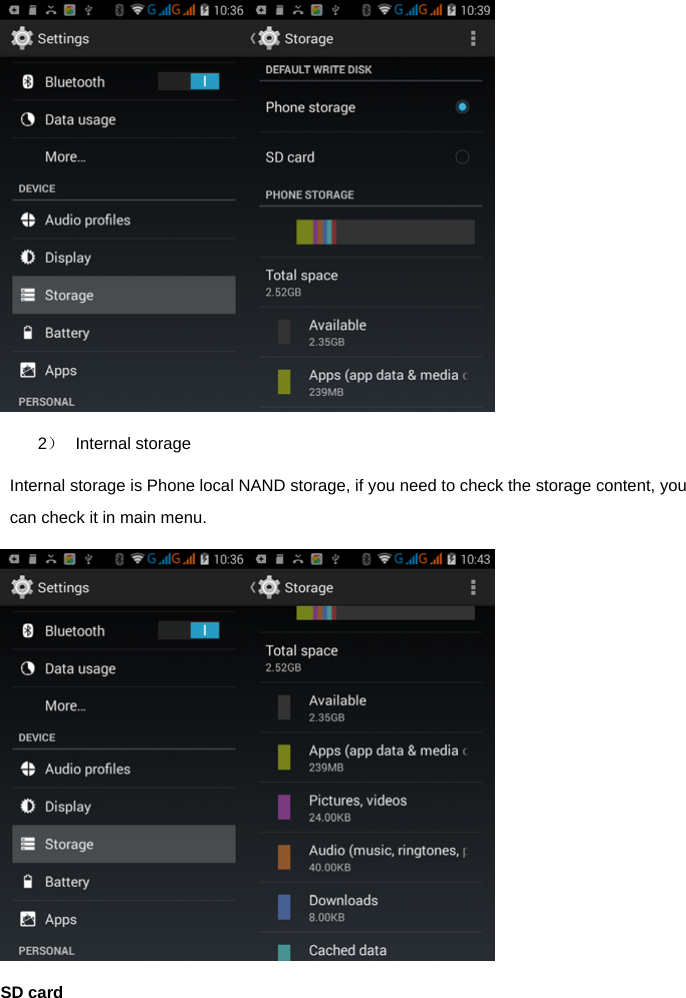The width and height of the screenshot is (686, 998).
Task: Tap the Total space entry
Action: [371, 282]
